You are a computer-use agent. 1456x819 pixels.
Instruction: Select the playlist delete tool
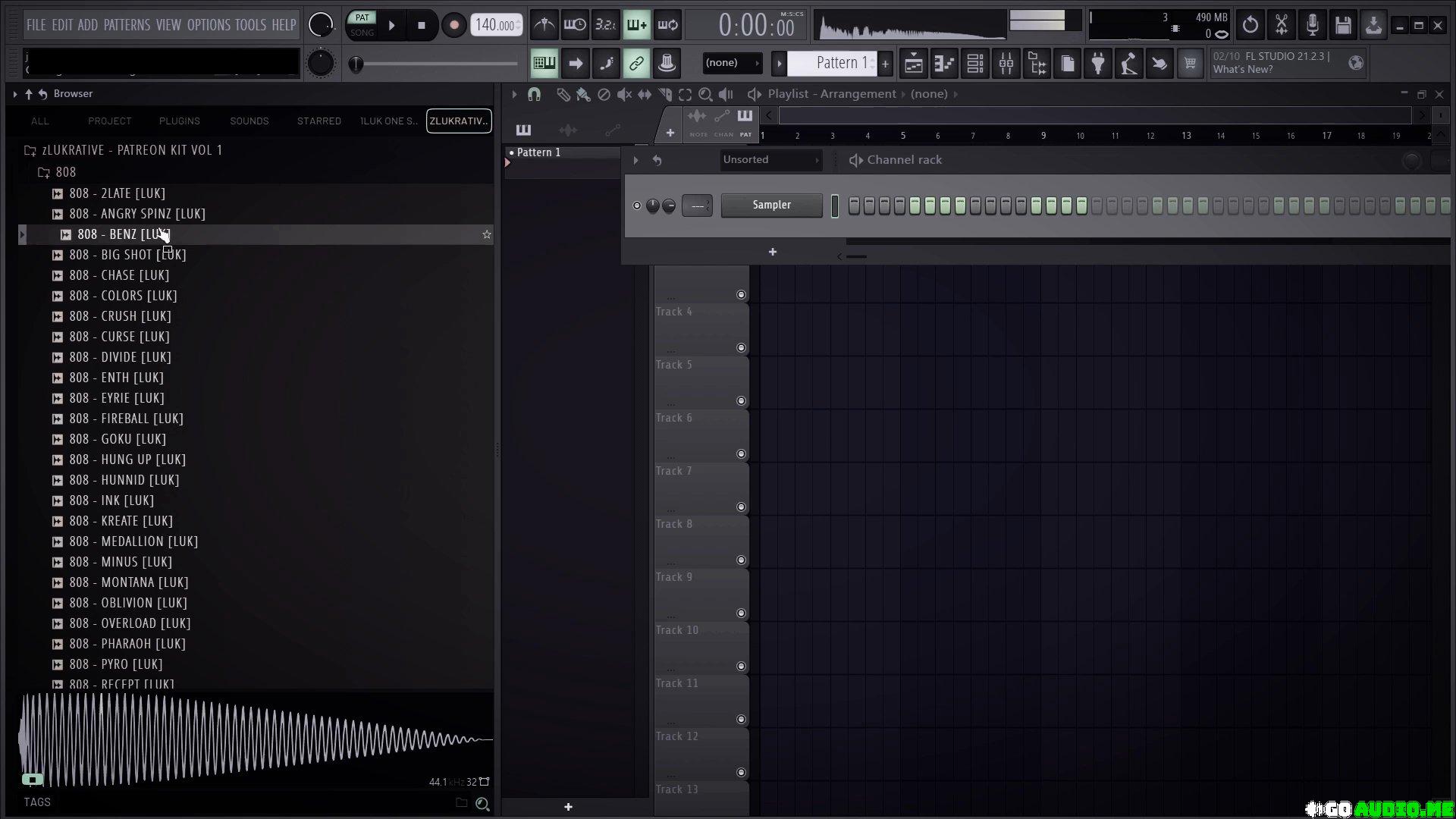click(604, 94)
